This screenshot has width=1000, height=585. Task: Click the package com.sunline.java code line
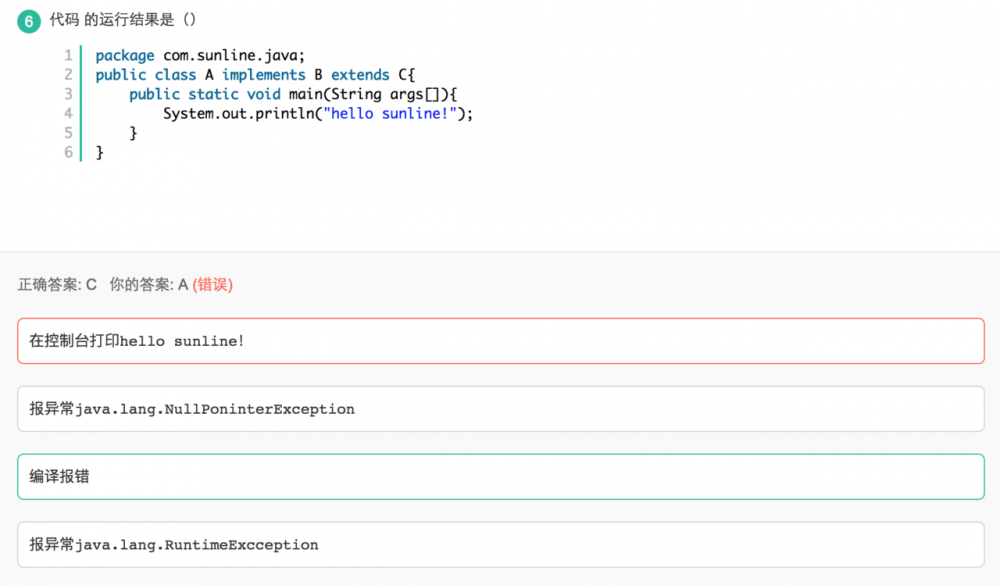200,55
